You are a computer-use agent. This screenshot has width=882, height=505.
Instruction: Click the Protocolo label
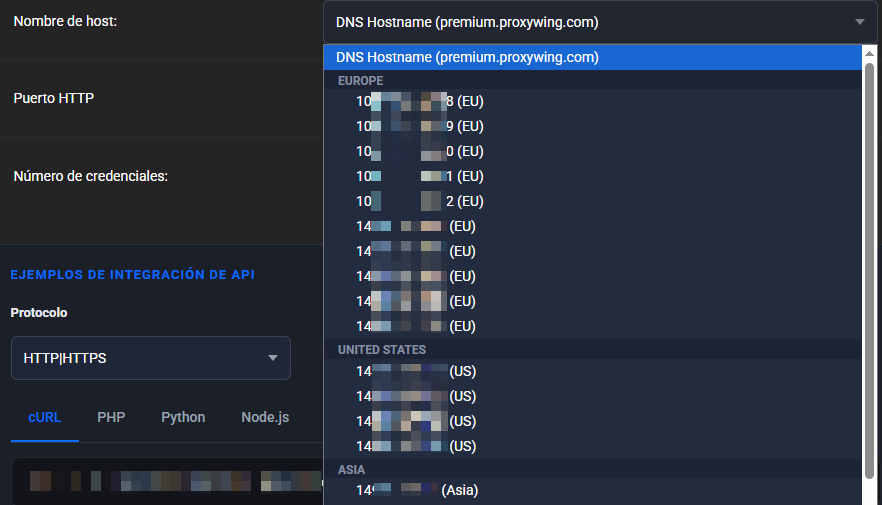tap(39, 313)
